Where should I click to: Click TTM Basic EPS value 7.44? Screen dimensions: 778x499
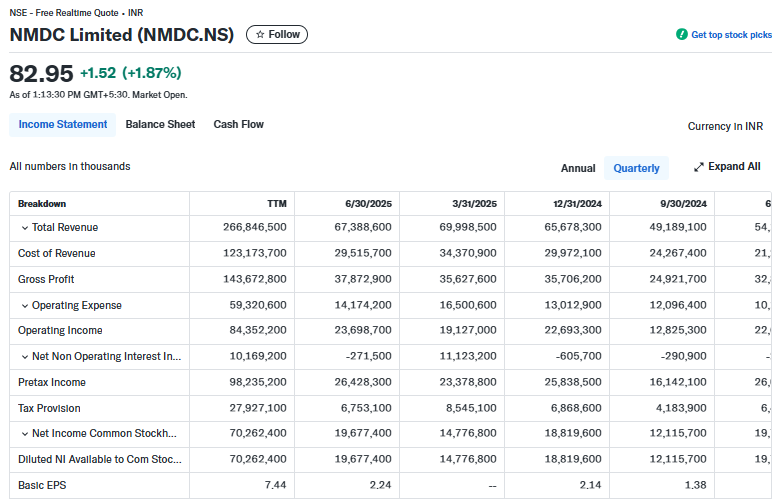[275, 485]
